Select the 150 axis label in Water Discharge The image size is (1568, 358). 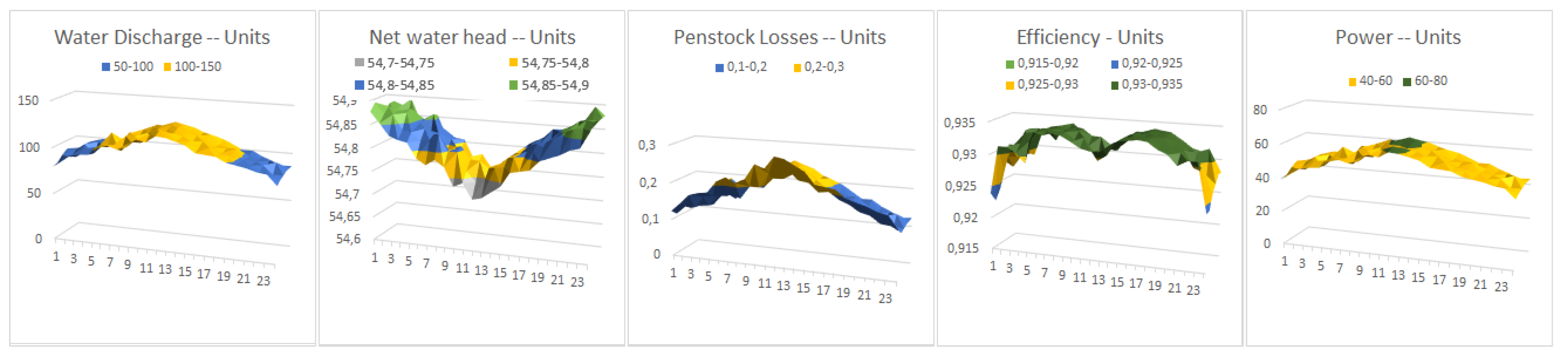coord(28,100)
